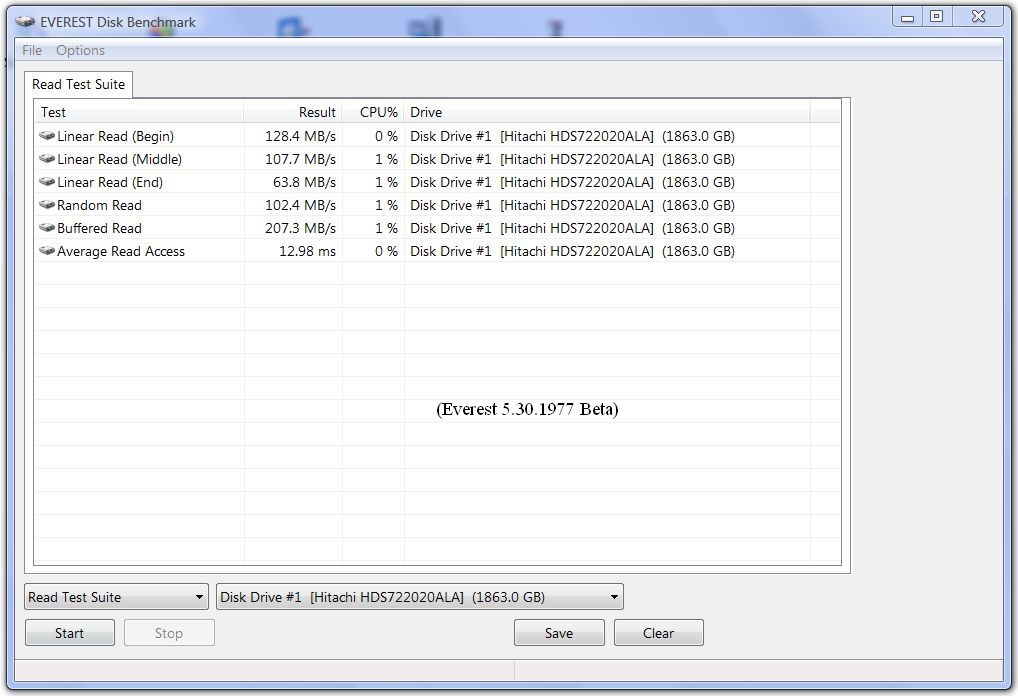Open the File menu
1018x696 pixels.
32,50
